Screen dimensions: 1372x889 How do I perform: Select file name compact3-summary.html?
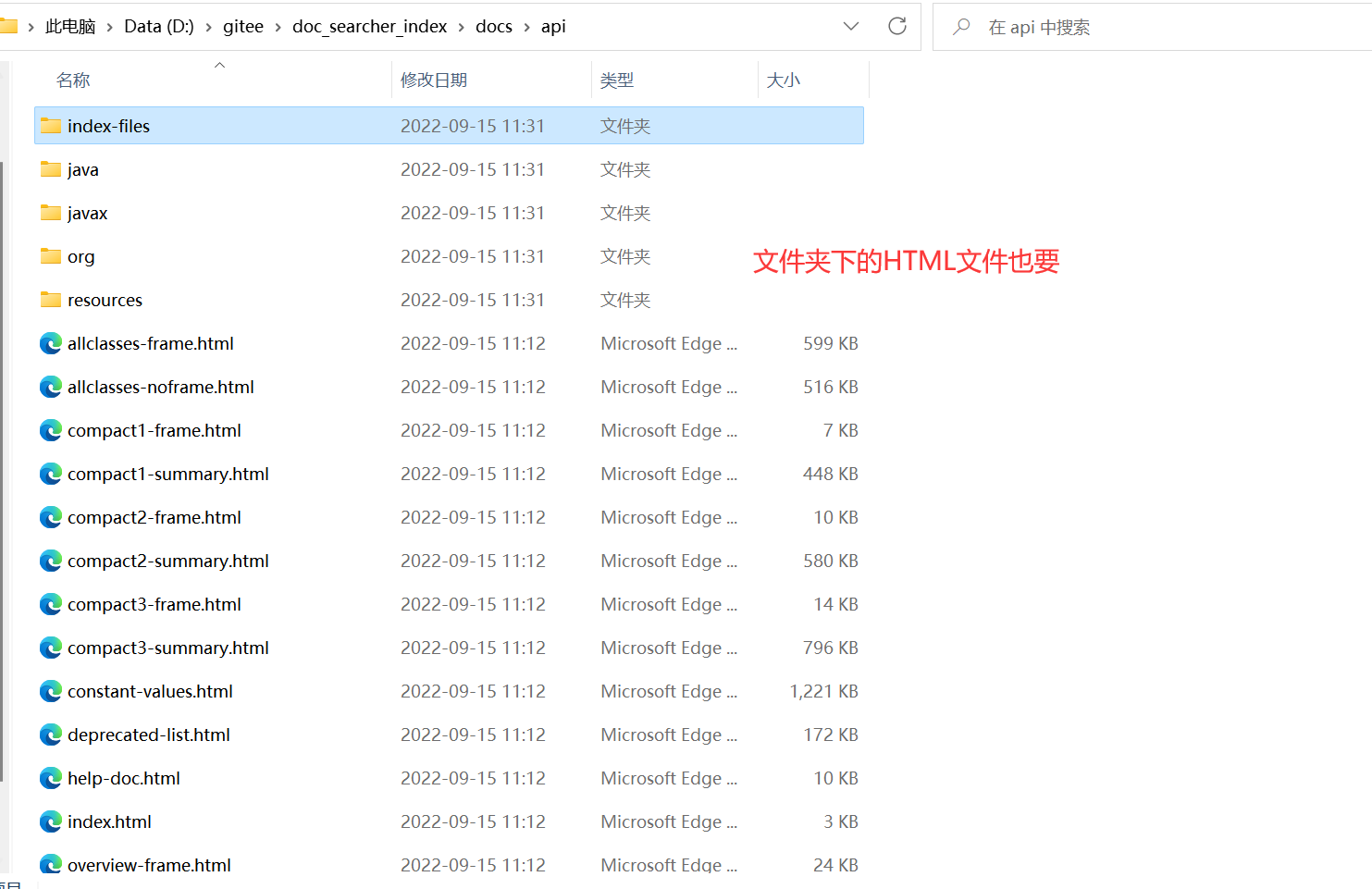click(x=168, y=648)
